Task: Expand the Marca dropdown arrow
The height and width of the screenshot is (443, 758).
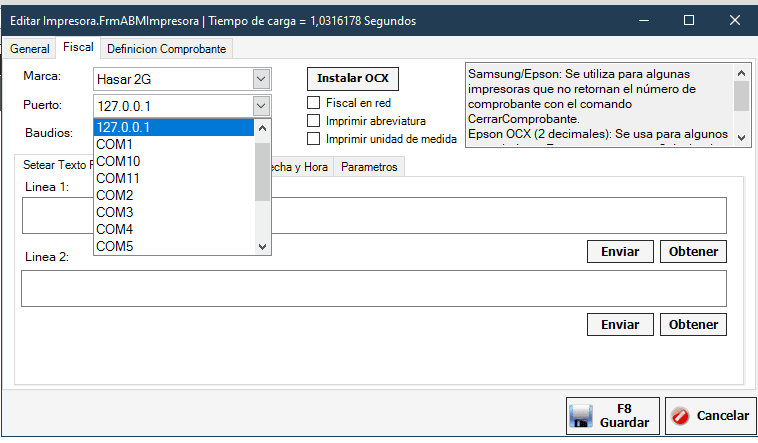Action: (261, 78)
